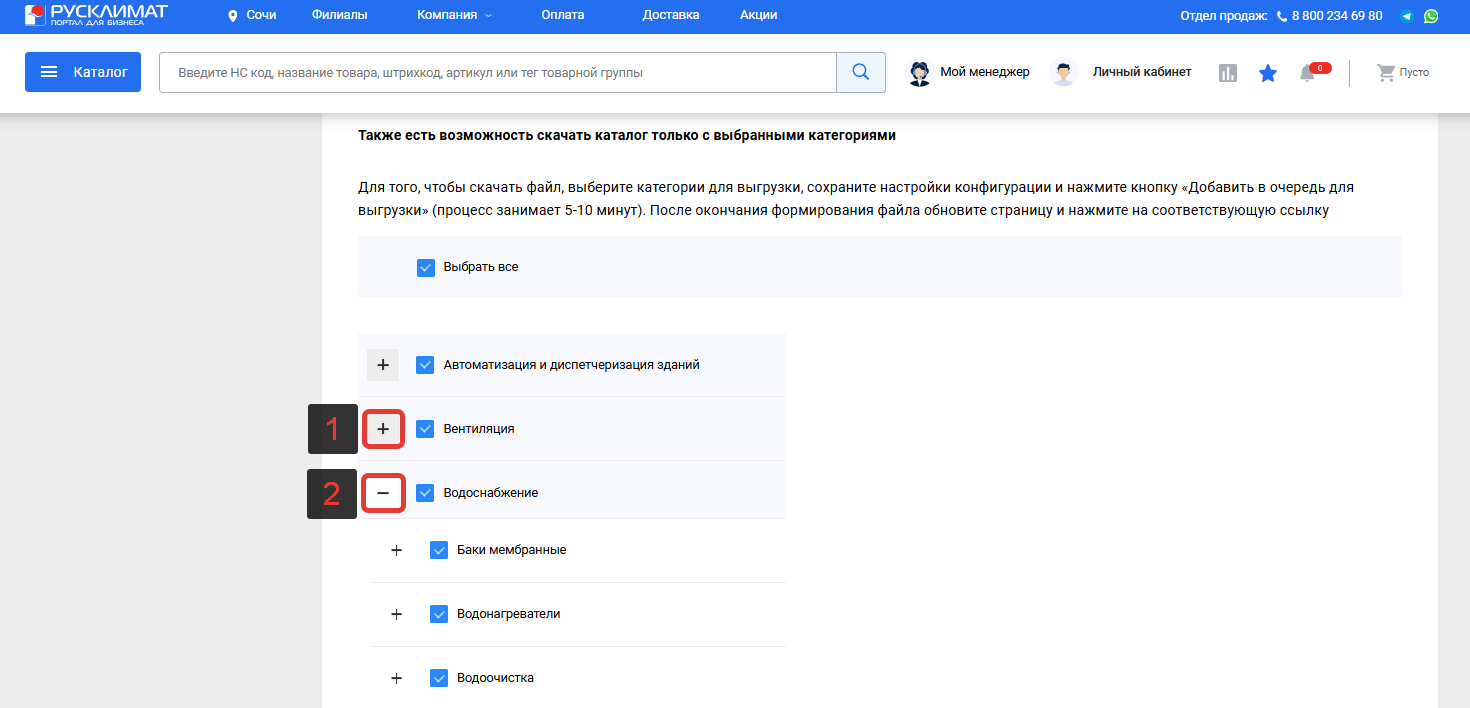Expand the Водоочистка subcategory
Image resolution: width=1470 pixels, height=708 pixels.
tap(396, 678)
